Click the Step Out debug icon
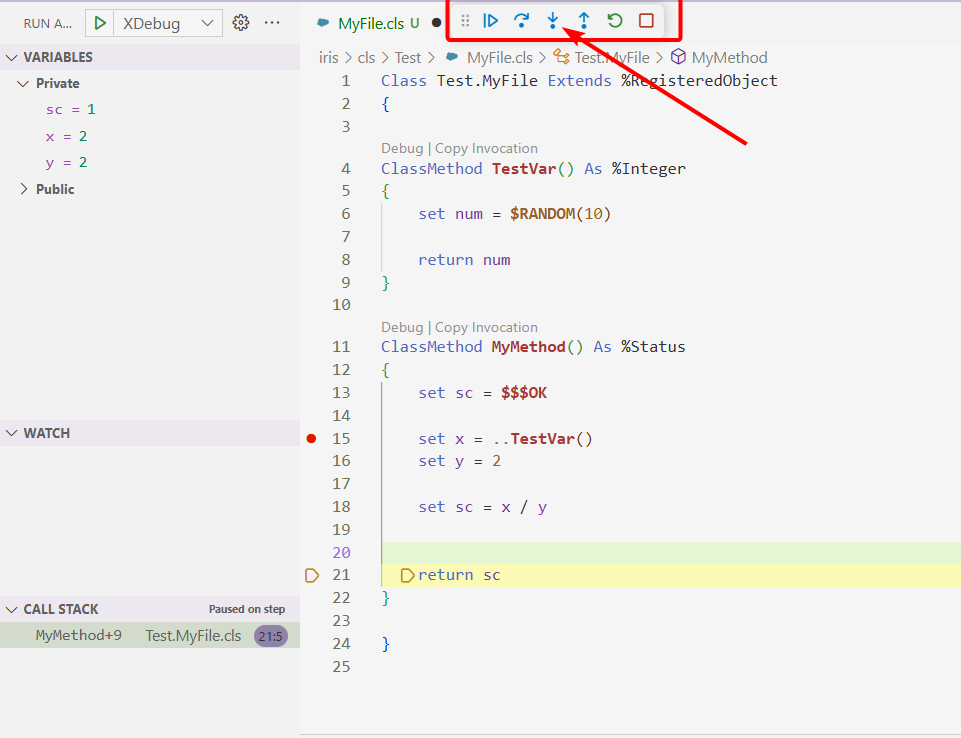This screenshot has height=738, width=961. coord(584,20)
